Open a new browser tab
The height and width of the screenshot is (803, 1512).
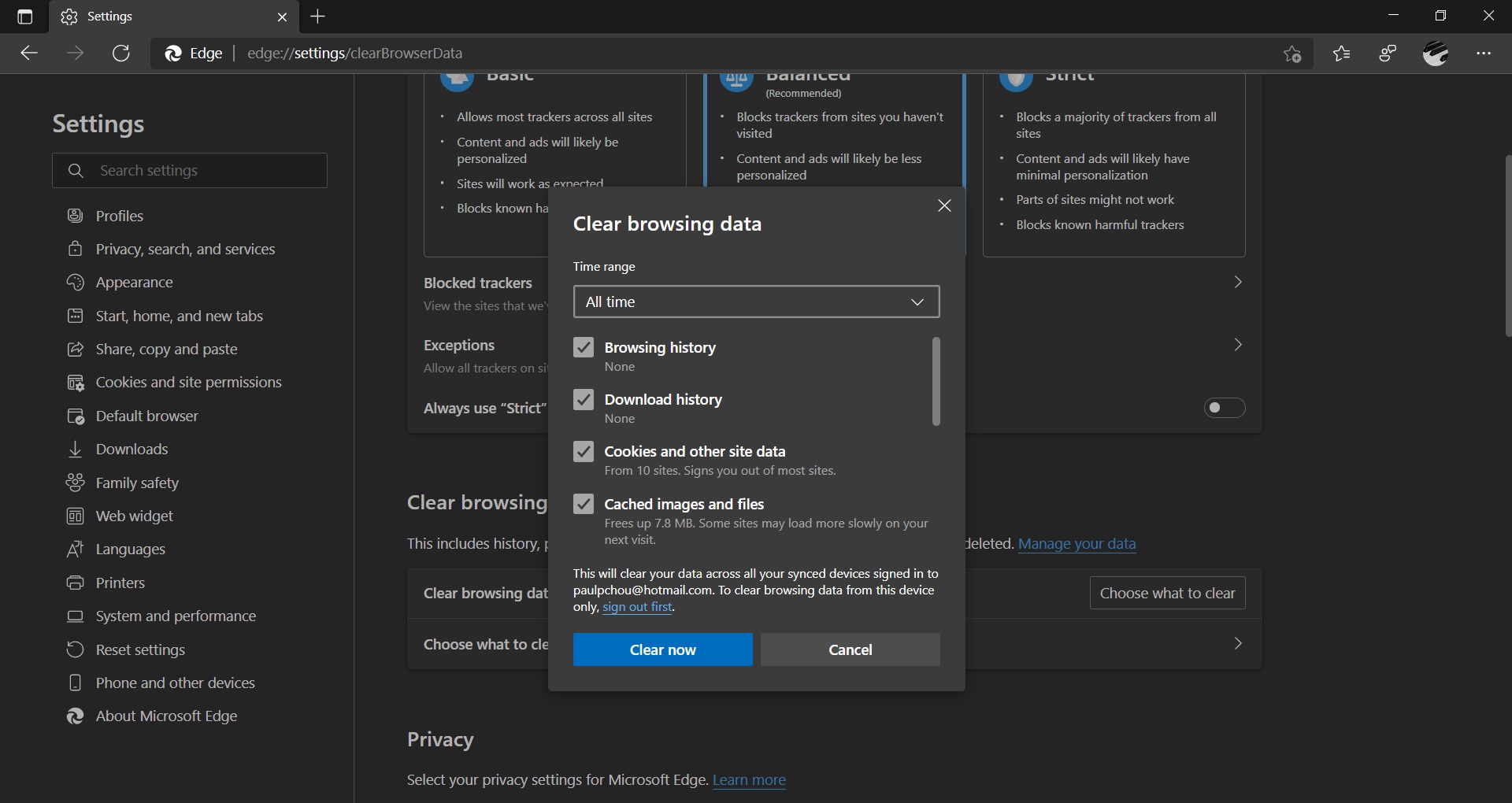[318, 17]
